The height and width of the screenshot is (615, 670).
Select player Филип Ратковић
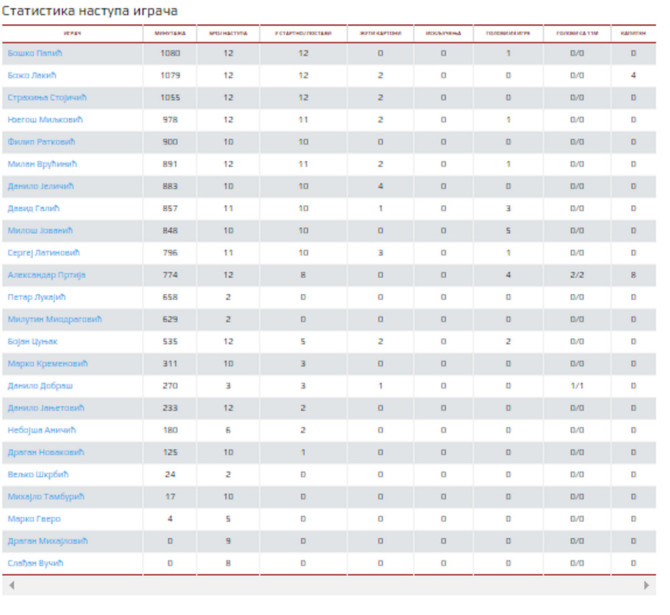tap(42, 142)
